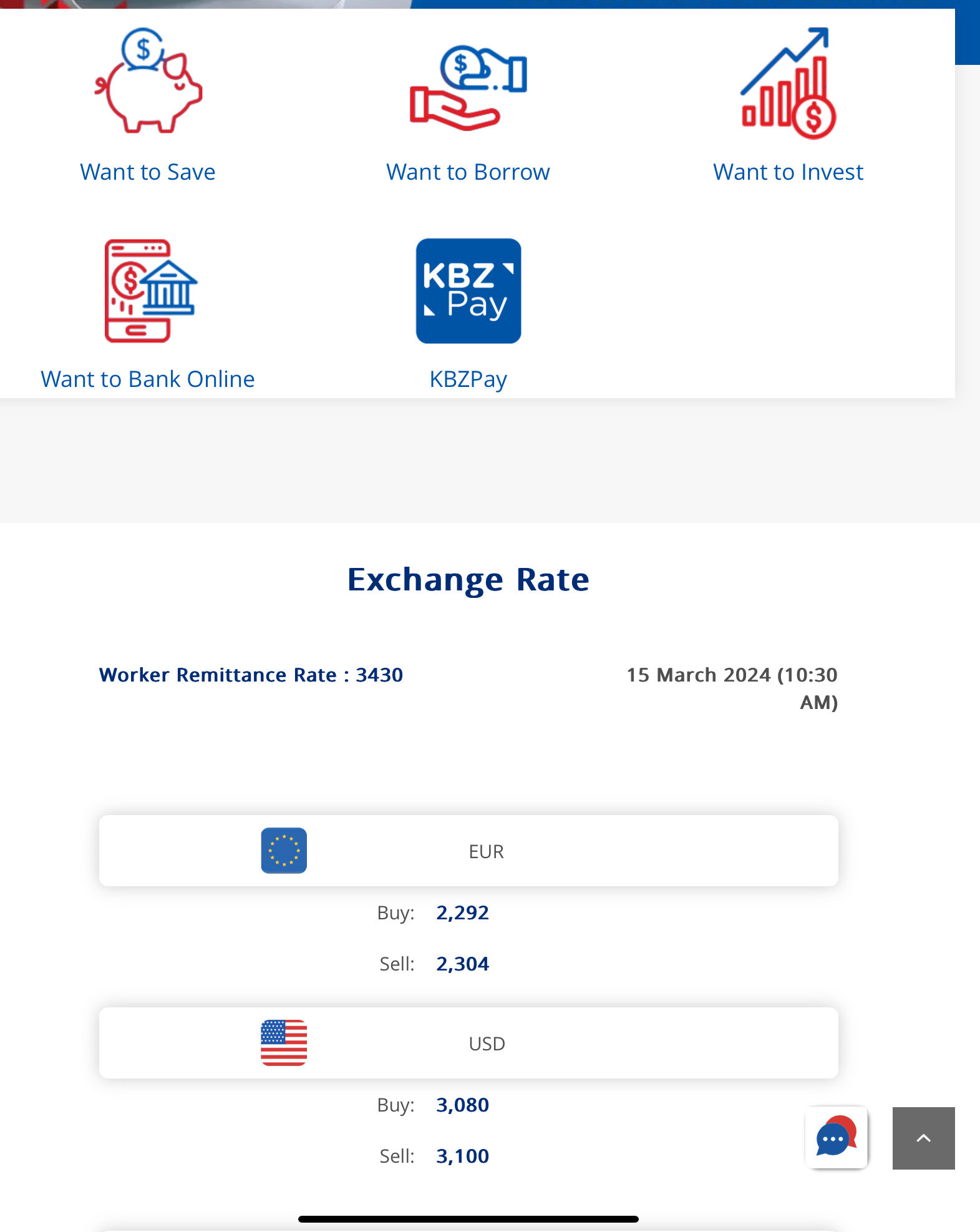Open the Want to Invest link
This screenshot has height=1232, width=980.
tap(788, 172)
